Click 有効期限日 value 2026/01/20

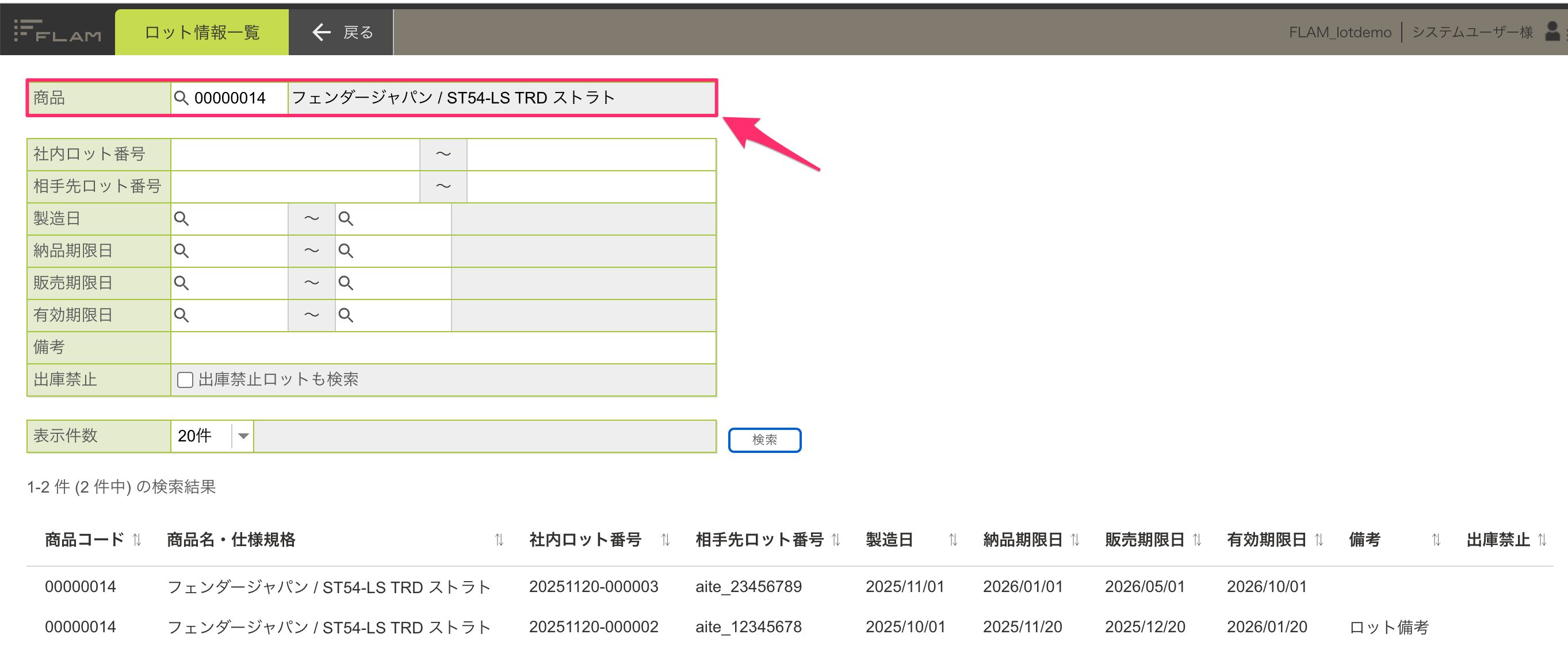(x=1266, y=627)
